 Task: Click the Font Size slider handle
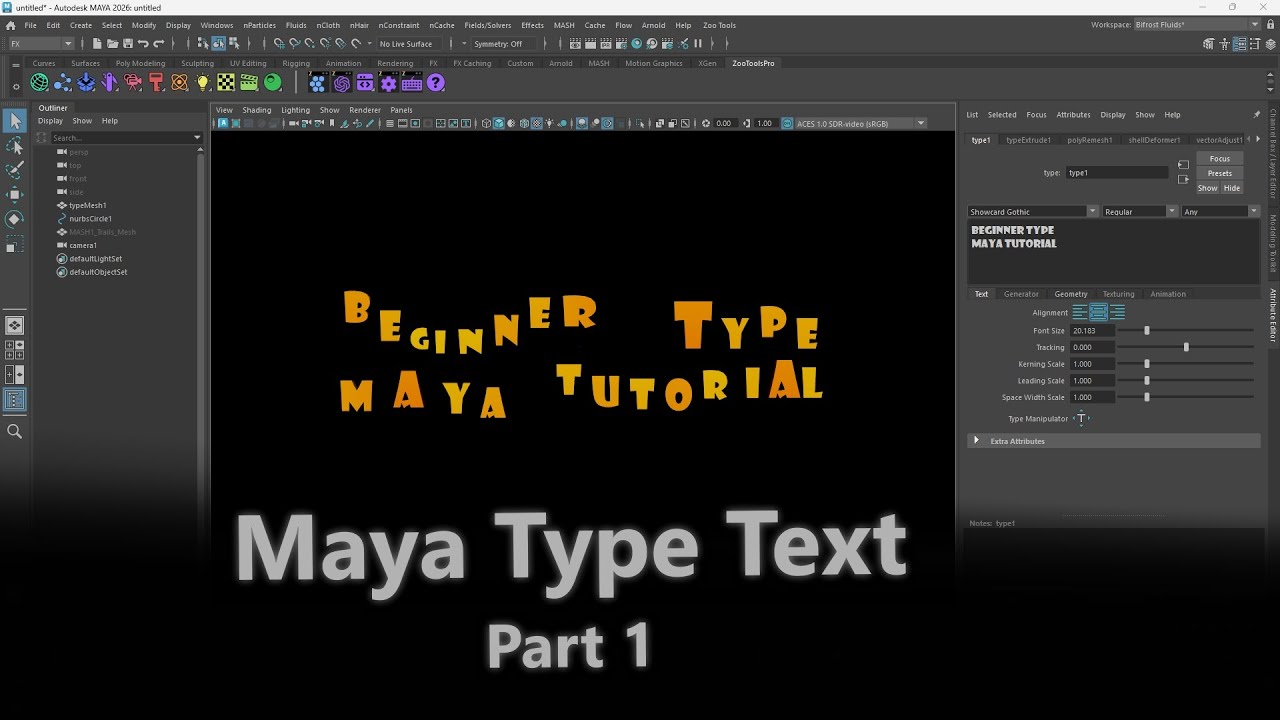tap(1147, 330)
